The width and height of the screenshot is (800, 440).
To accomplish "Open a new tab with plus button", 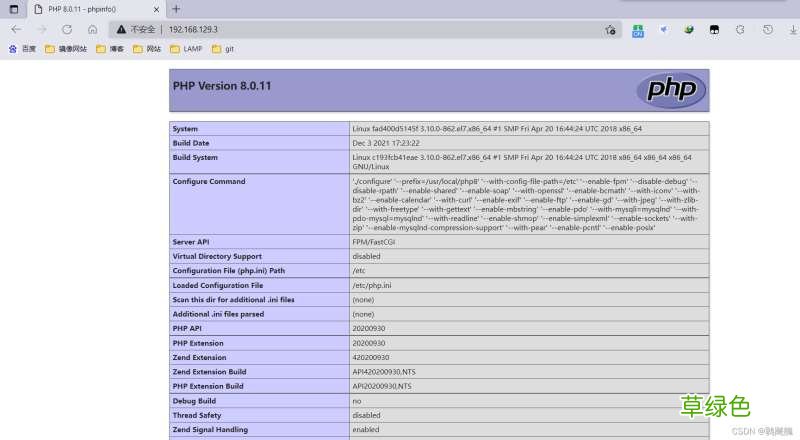I will coord(176,9).
